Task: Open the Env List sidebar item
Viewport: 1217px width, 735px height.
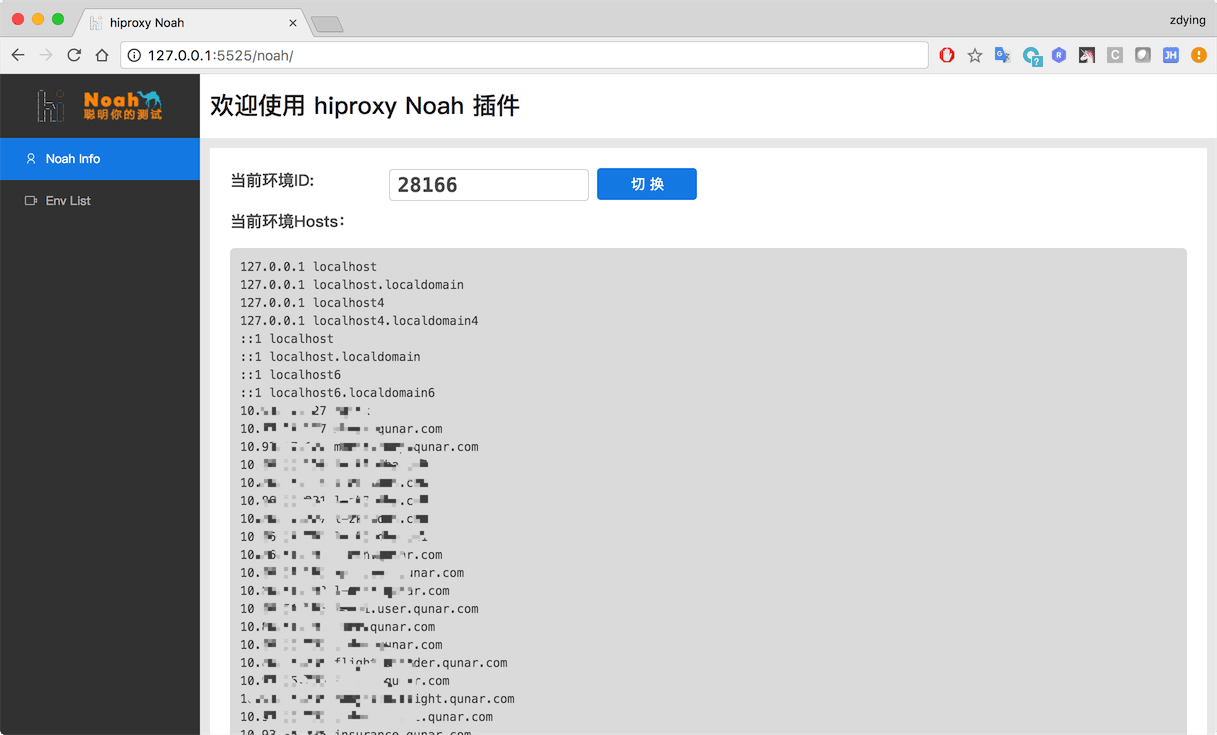Action: tap(100, 201)
